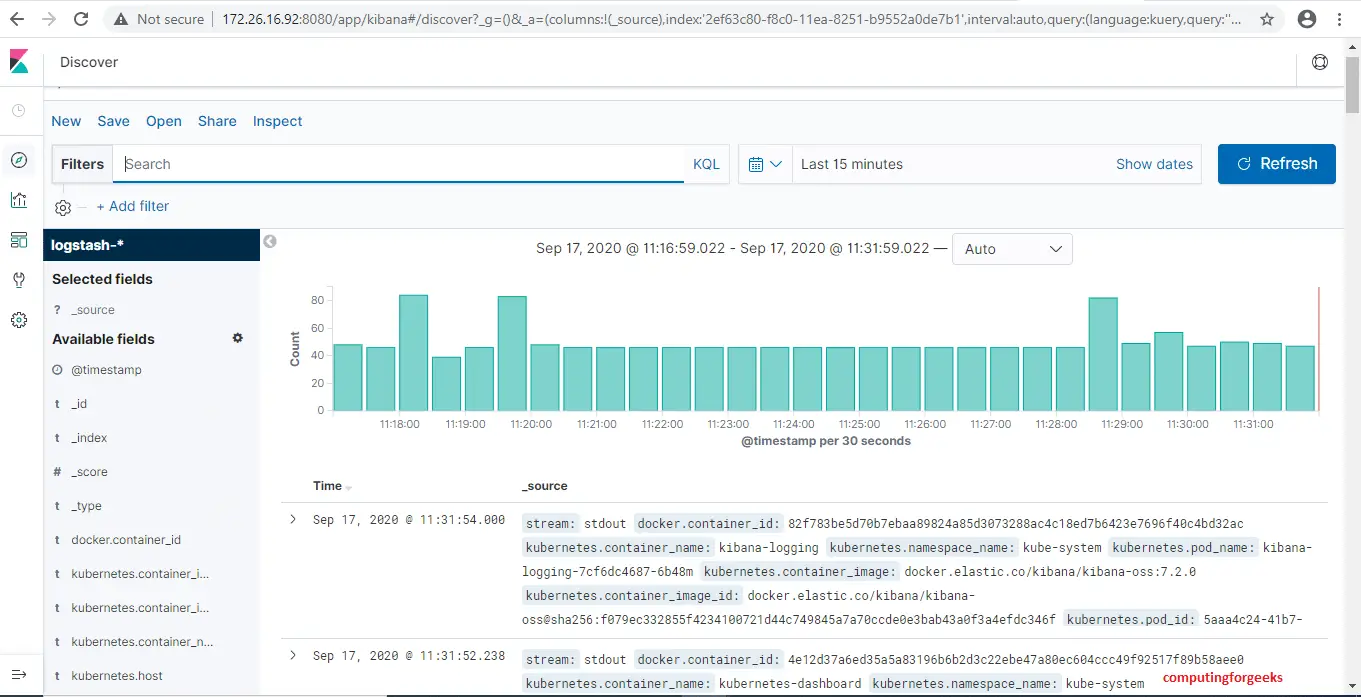Switch to the Inspect panel
Screen dimensions: 1361x697
click(x=277, y=121)
